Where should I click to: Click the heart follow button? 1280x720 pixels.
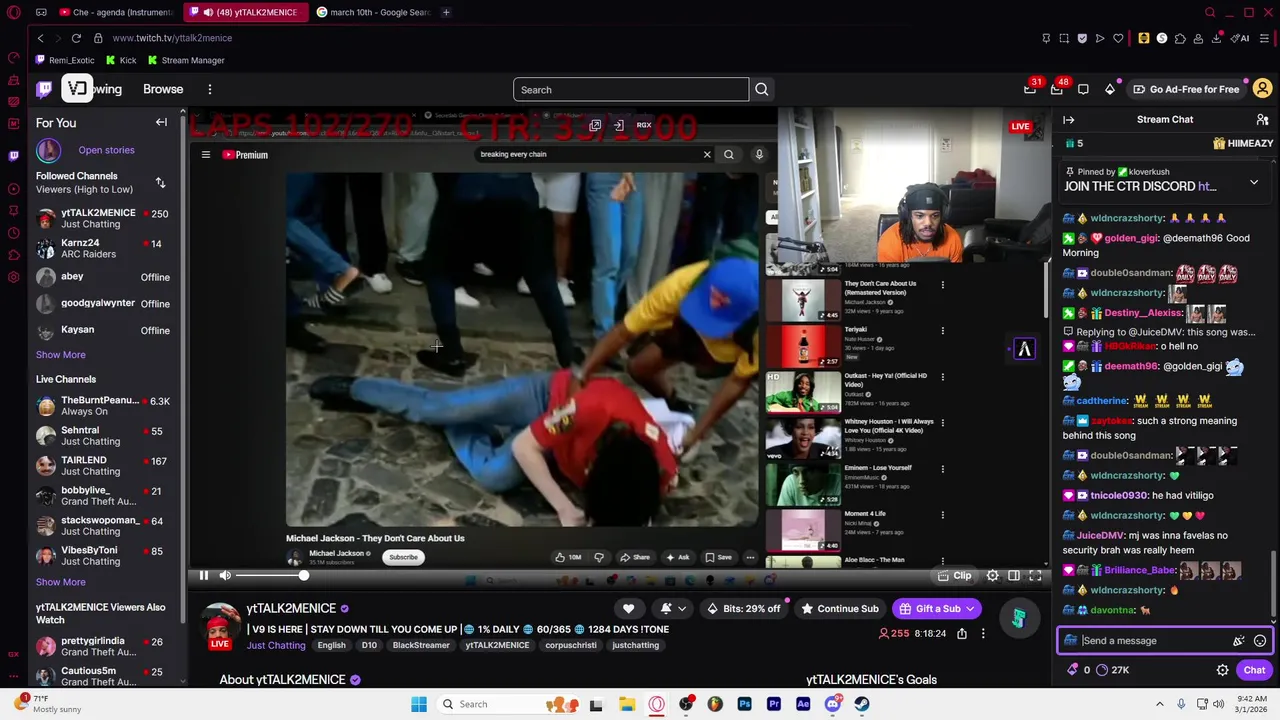click(x=628, y=608)
